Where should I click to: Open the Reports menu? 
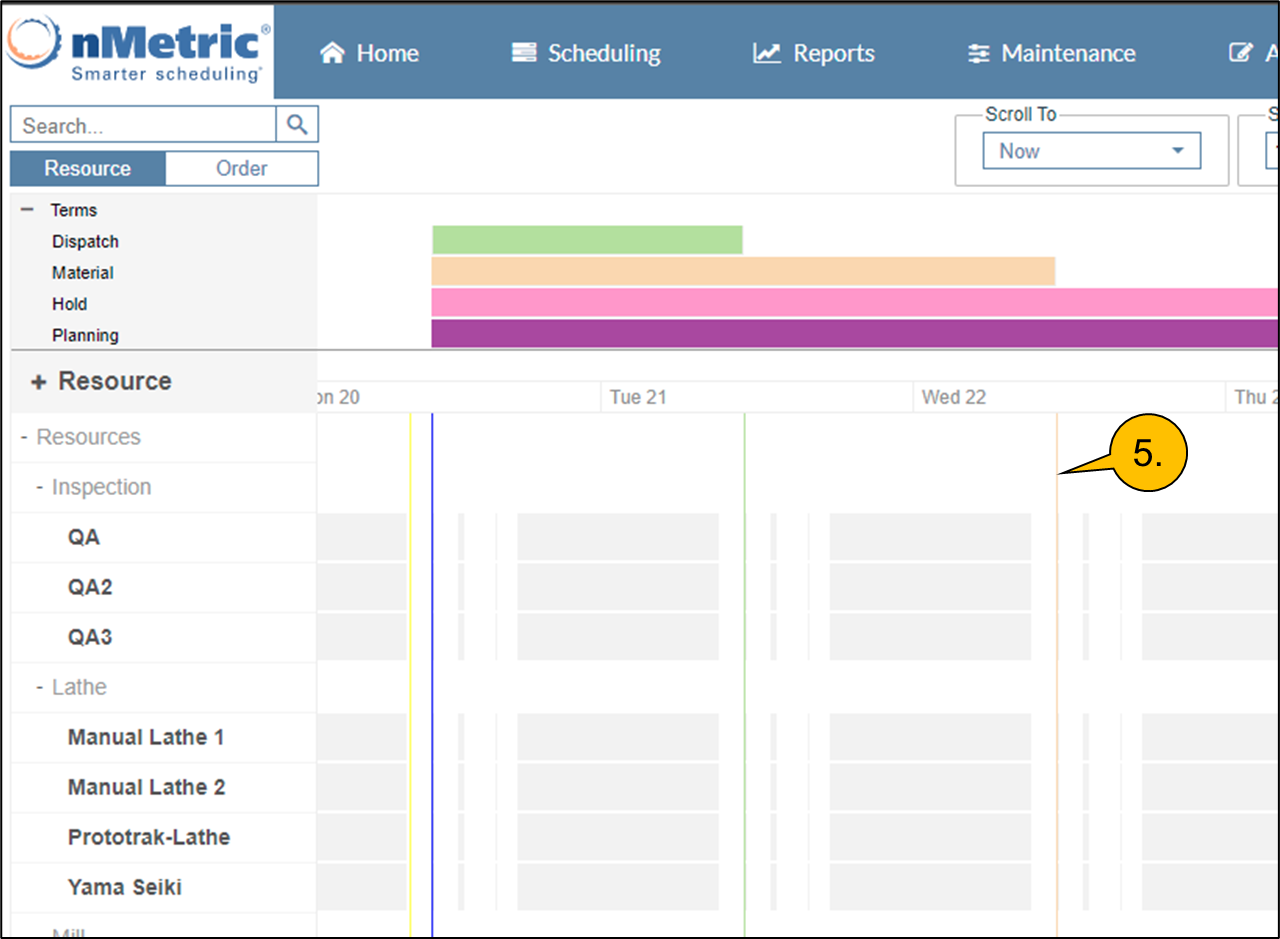click(x=814, y=53)
